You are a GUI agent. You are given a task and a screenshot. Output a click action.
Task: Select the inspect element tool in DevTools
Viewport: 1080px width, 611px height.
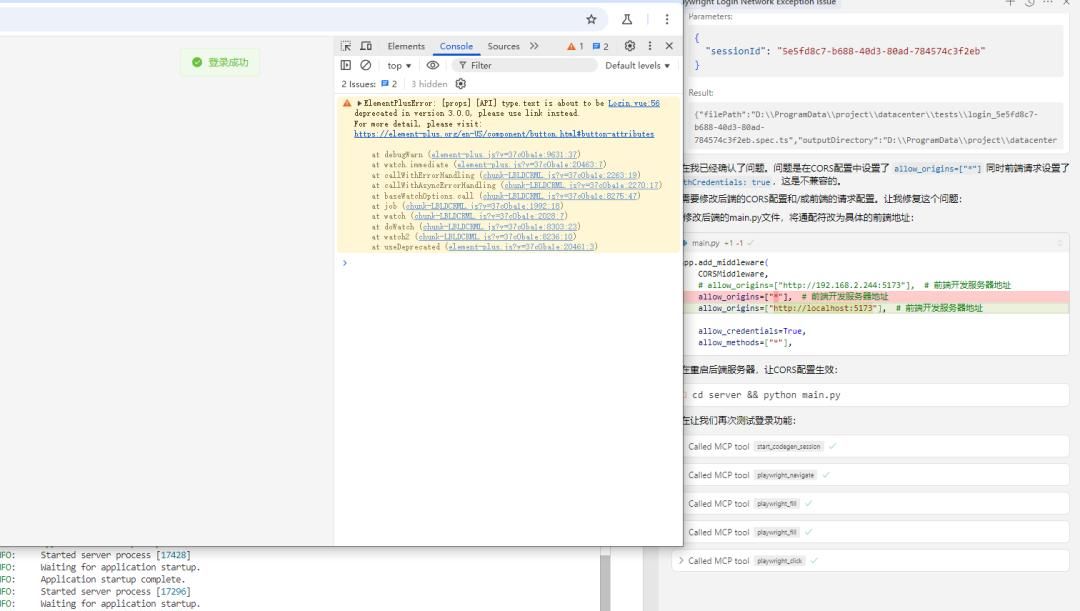click(346, 45)
